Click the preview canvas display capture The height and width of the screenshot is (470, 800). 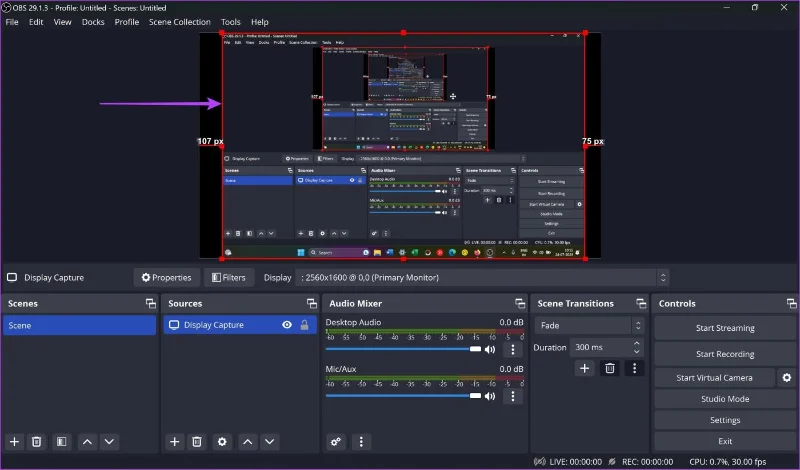coord(403,146)
